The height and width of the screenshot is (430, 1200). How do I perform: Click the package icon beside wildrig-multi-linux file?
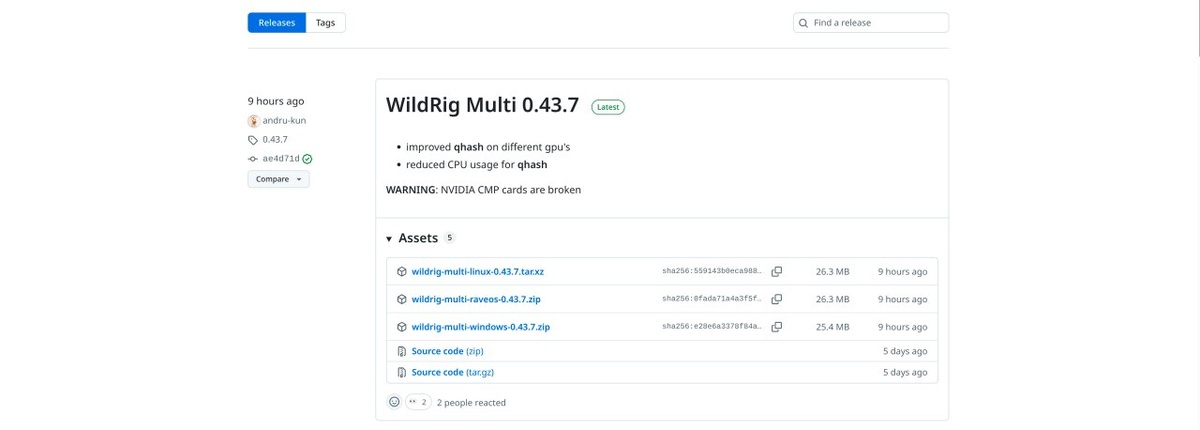401,271
